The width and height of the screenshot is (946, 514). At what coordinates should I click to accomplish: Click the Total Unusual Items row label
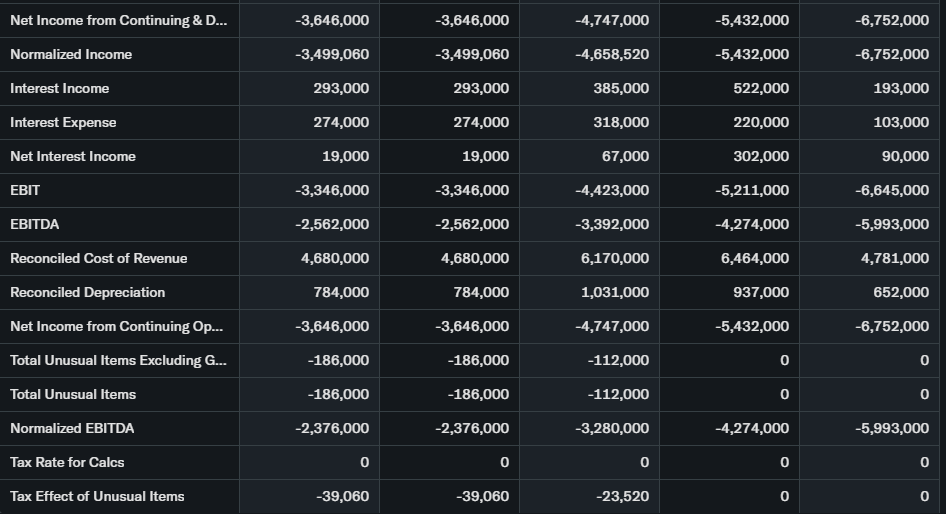(73, 394)
